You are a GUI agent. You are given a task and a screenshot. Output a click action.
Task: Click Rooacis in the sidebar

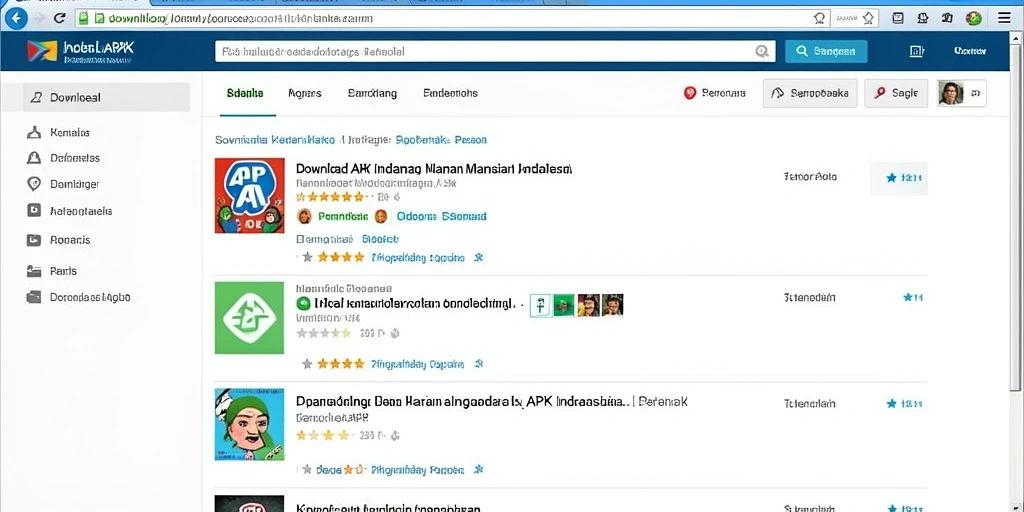pos(70,240)
